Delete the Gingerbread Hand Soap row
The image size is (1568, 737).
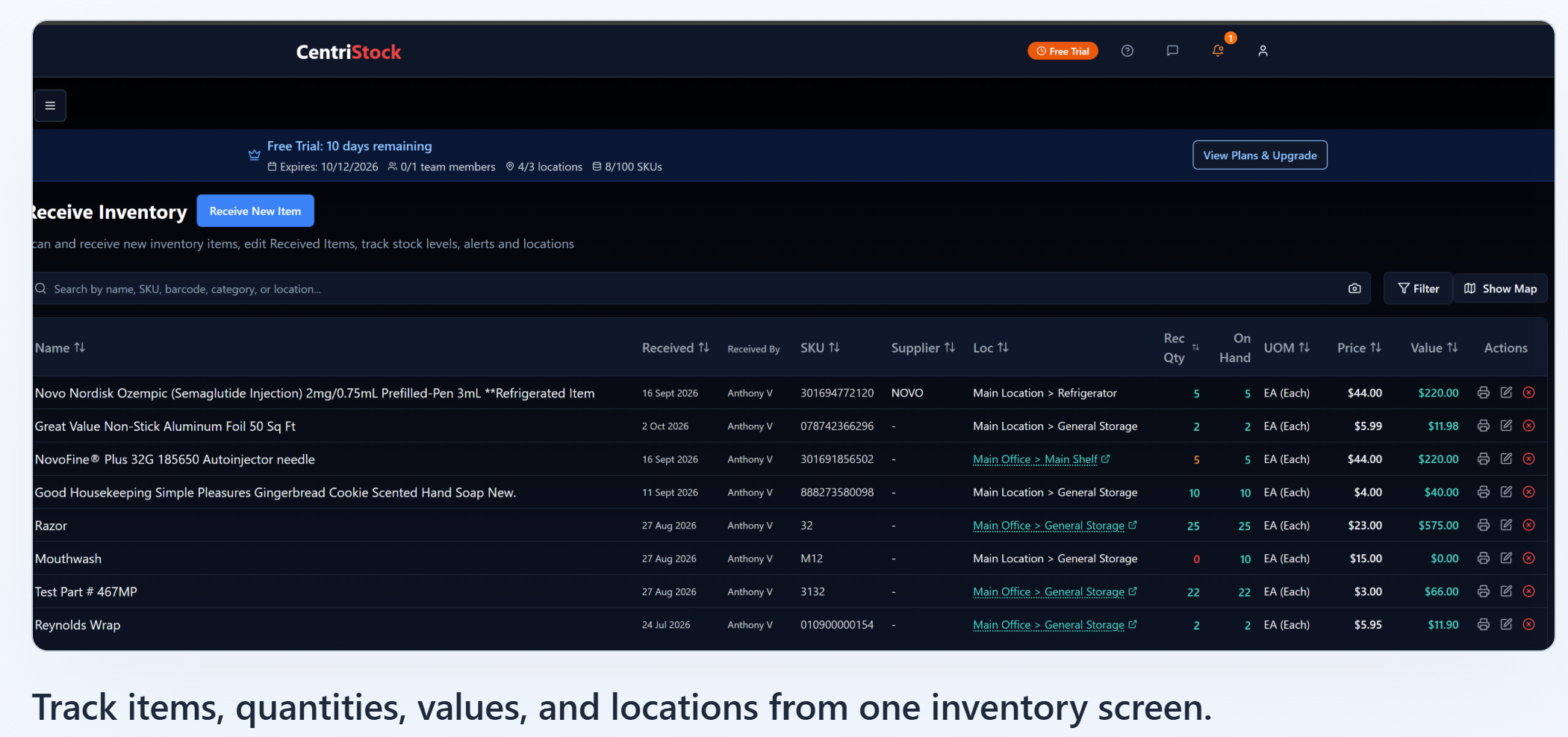click(1529, 492)
